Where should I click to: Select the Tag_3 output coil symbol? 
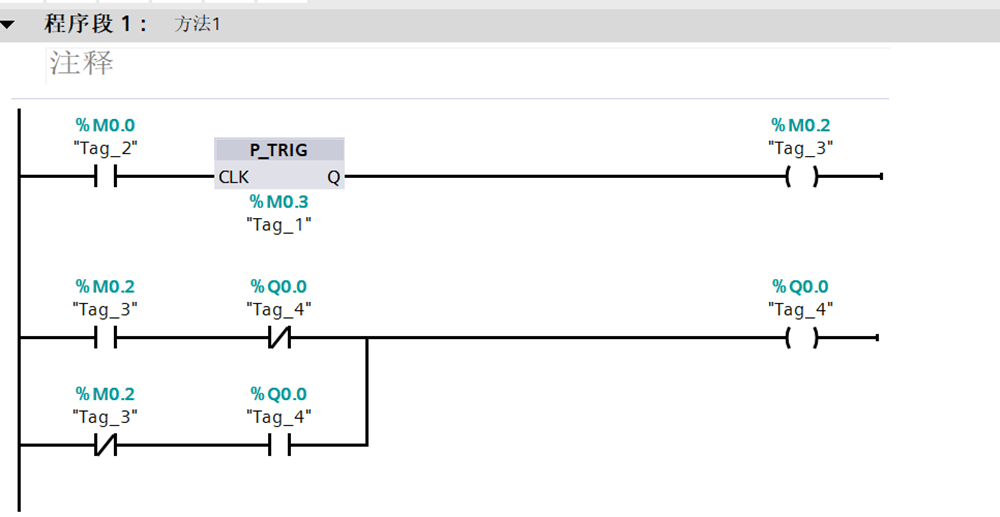[801, 178]
